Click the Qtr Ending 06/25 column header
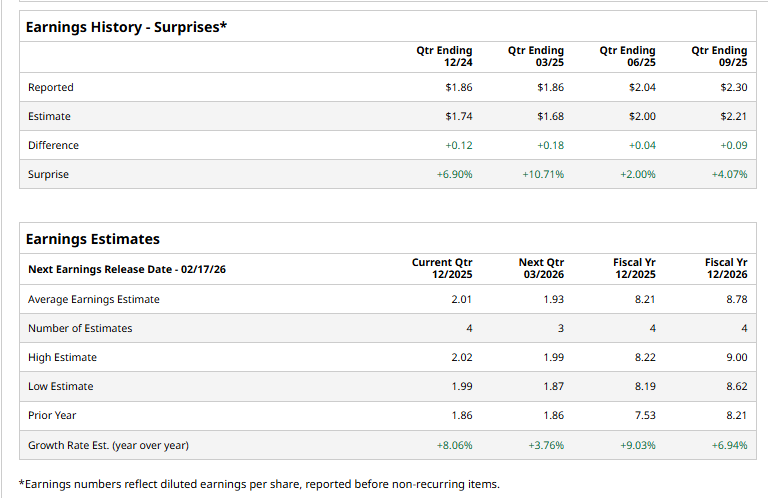768x498 pixels. click(x=627, y=56)
